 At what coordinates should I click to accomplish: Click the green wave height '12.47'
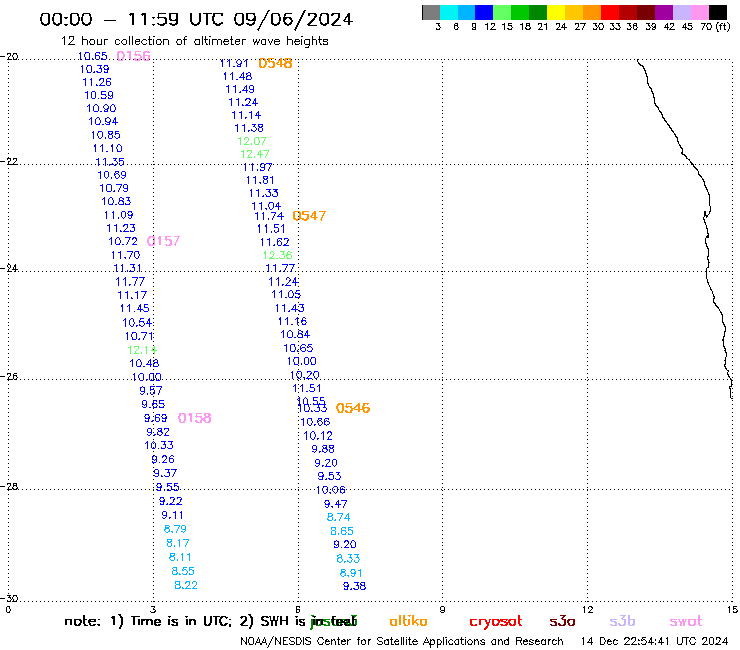pyautogui.click(x=255, y=154)
